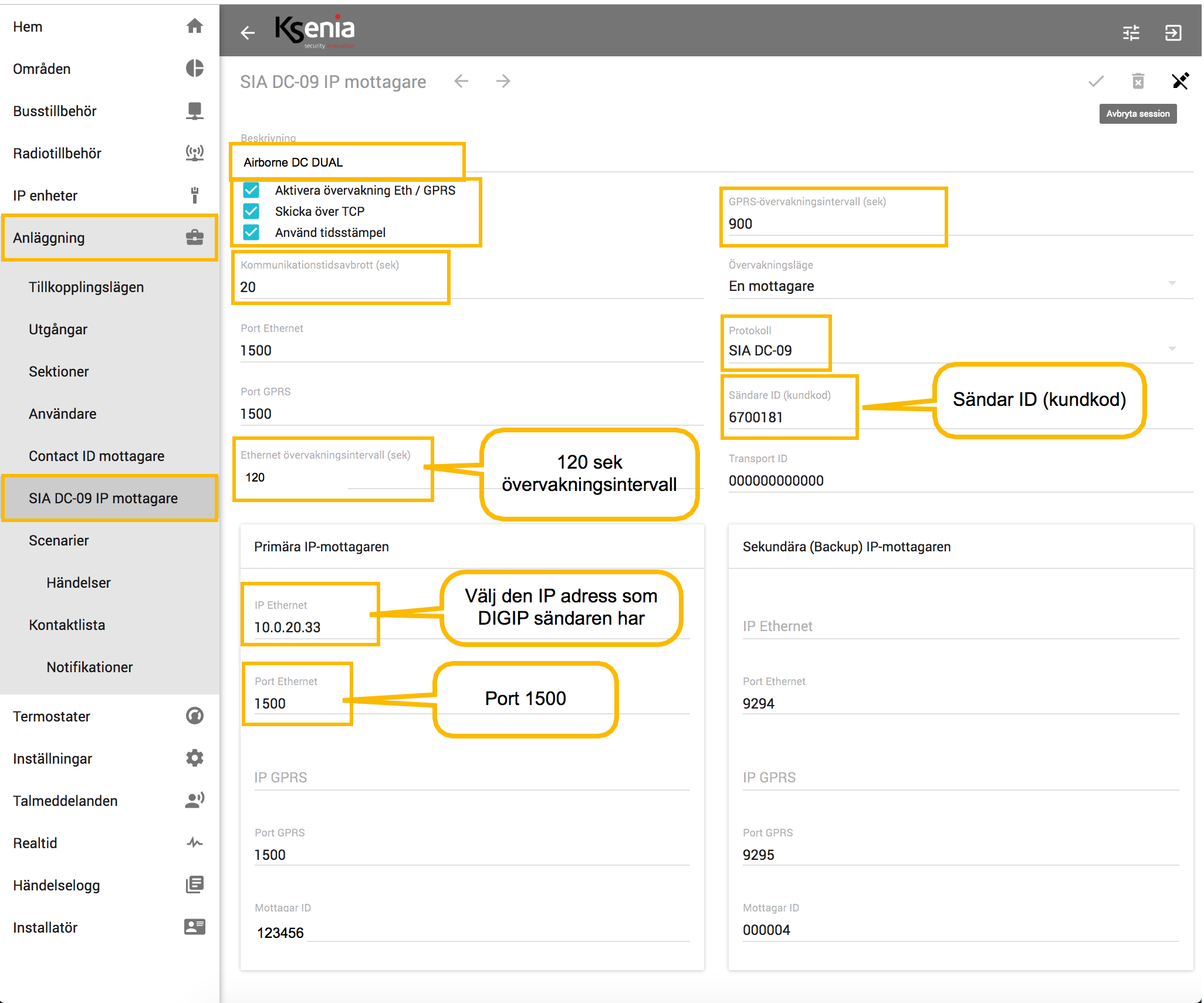Click the top Port GPRS 1500 field
Screen dimensions: 1204x1003
pos(472,414)
